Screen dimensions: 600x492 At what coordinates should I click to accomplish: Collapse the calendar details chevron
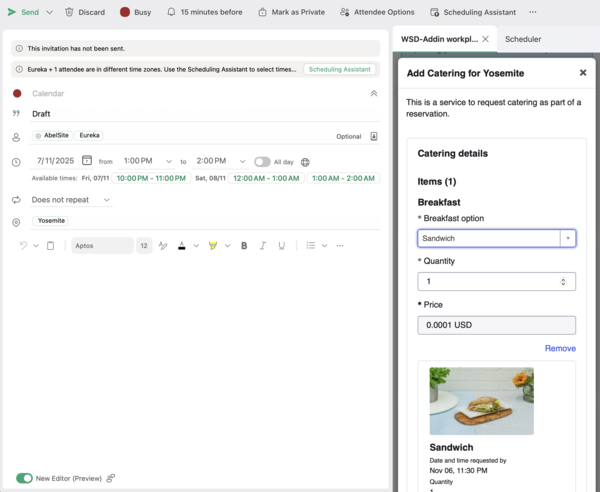click(374, 93)
